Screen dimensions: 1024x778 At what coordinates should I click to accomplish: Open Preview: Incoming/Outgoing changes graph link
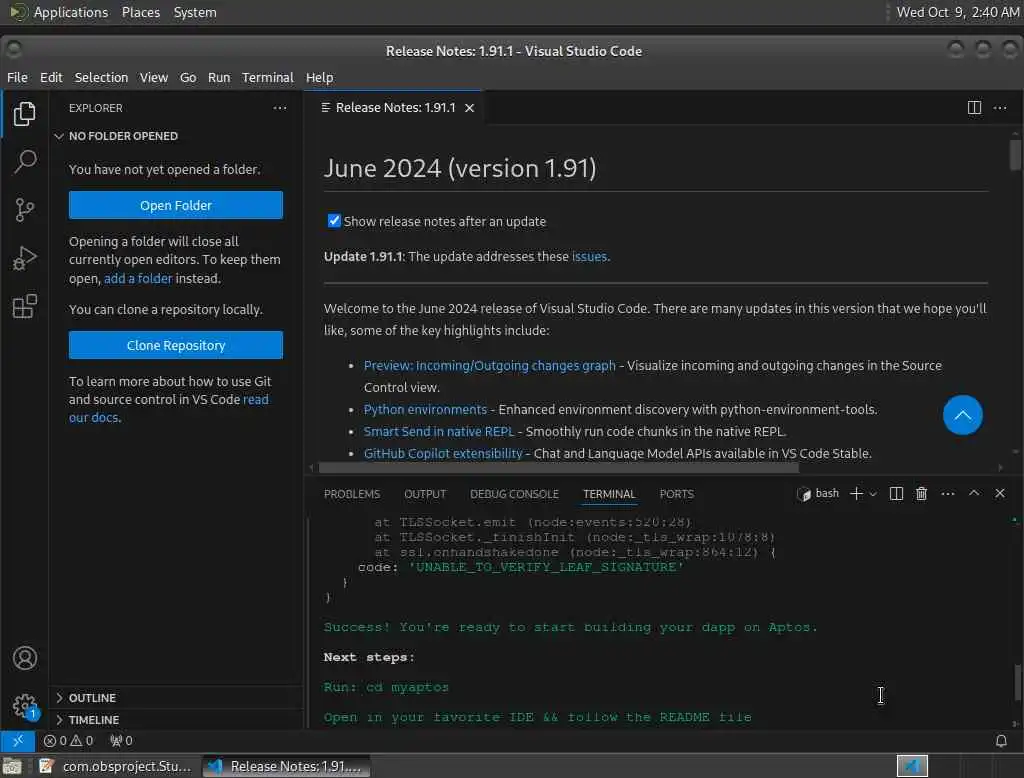489,365
